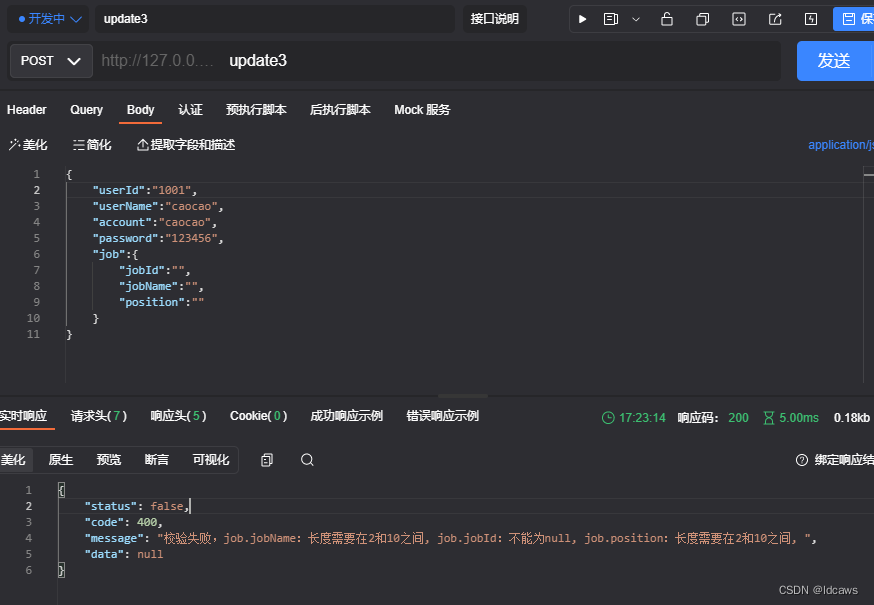
Task: Edit the update3 request name field
Action: [x=275, y=19]
